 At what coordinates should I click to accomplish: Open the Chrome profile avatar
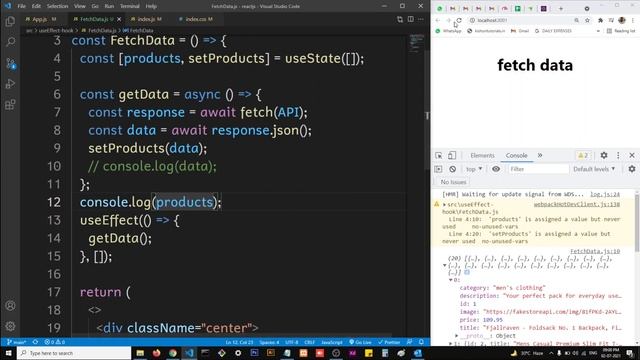[622, 20]
